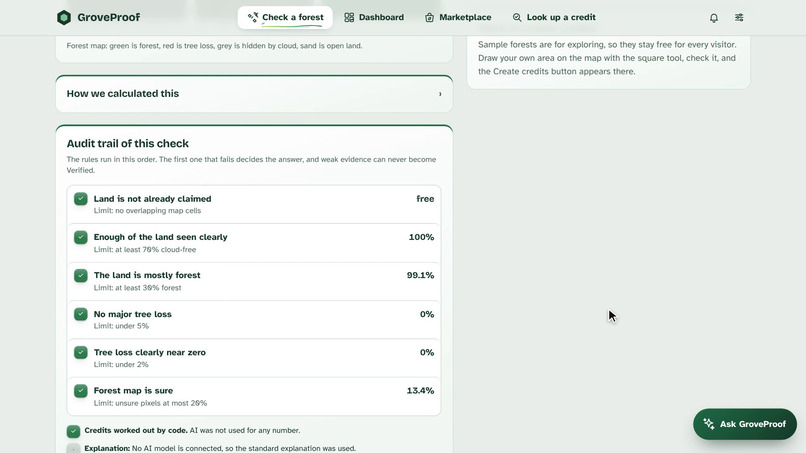
Task: Toggle the Credits worked out by code checkmark
Action: click(74, 431)
